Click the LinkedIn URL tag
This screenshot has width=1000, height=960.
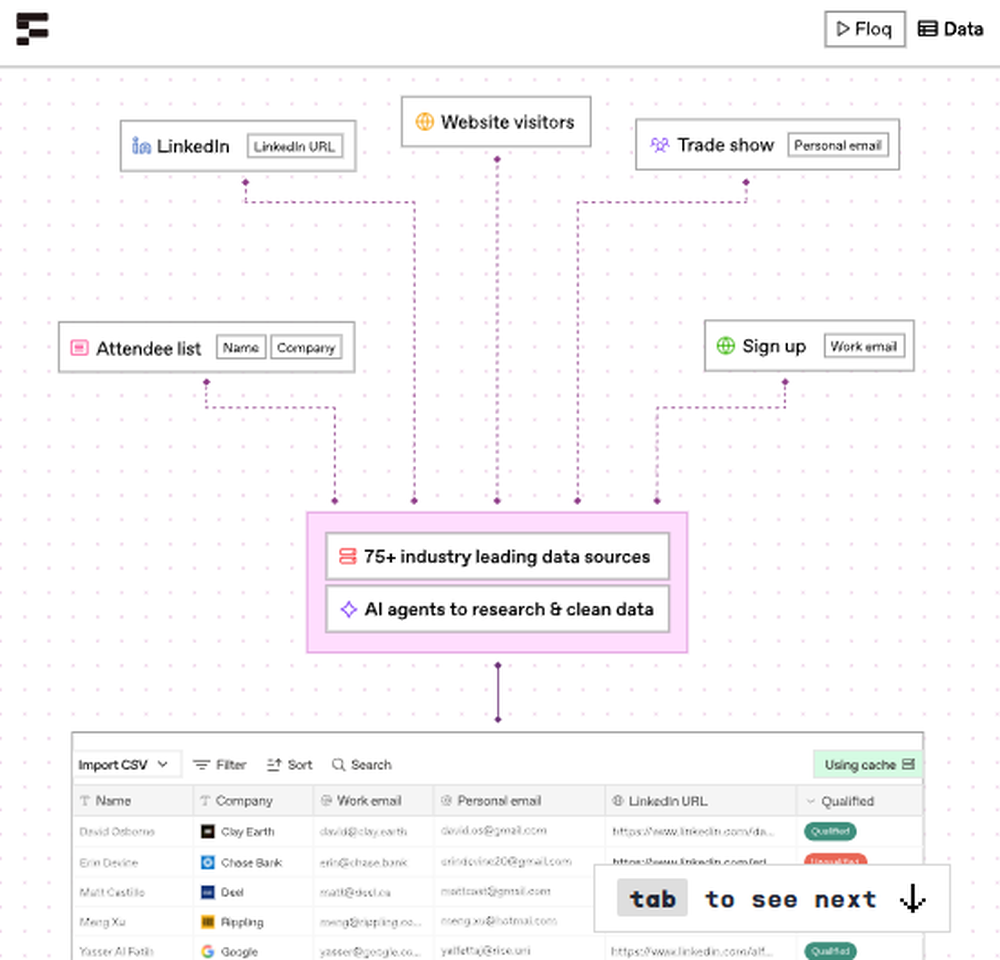pos(294,147)
